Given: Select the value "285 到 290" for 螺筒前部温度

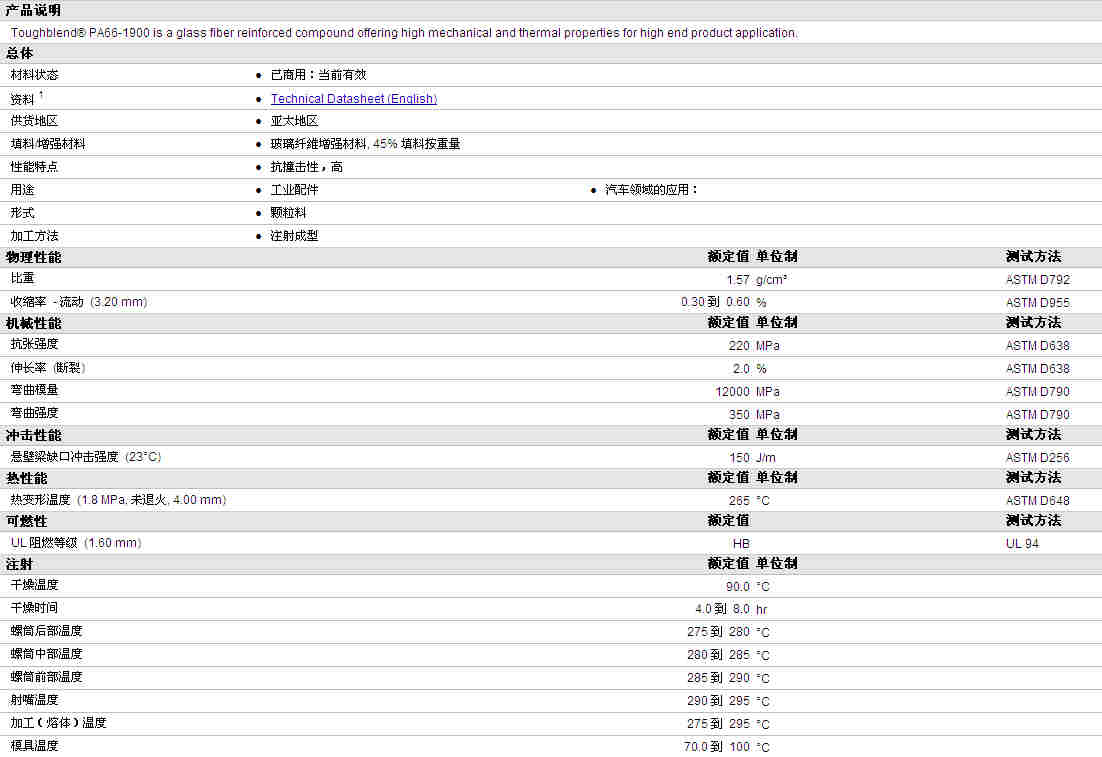Looking at the screenshot, I should (x=718, y=678).
